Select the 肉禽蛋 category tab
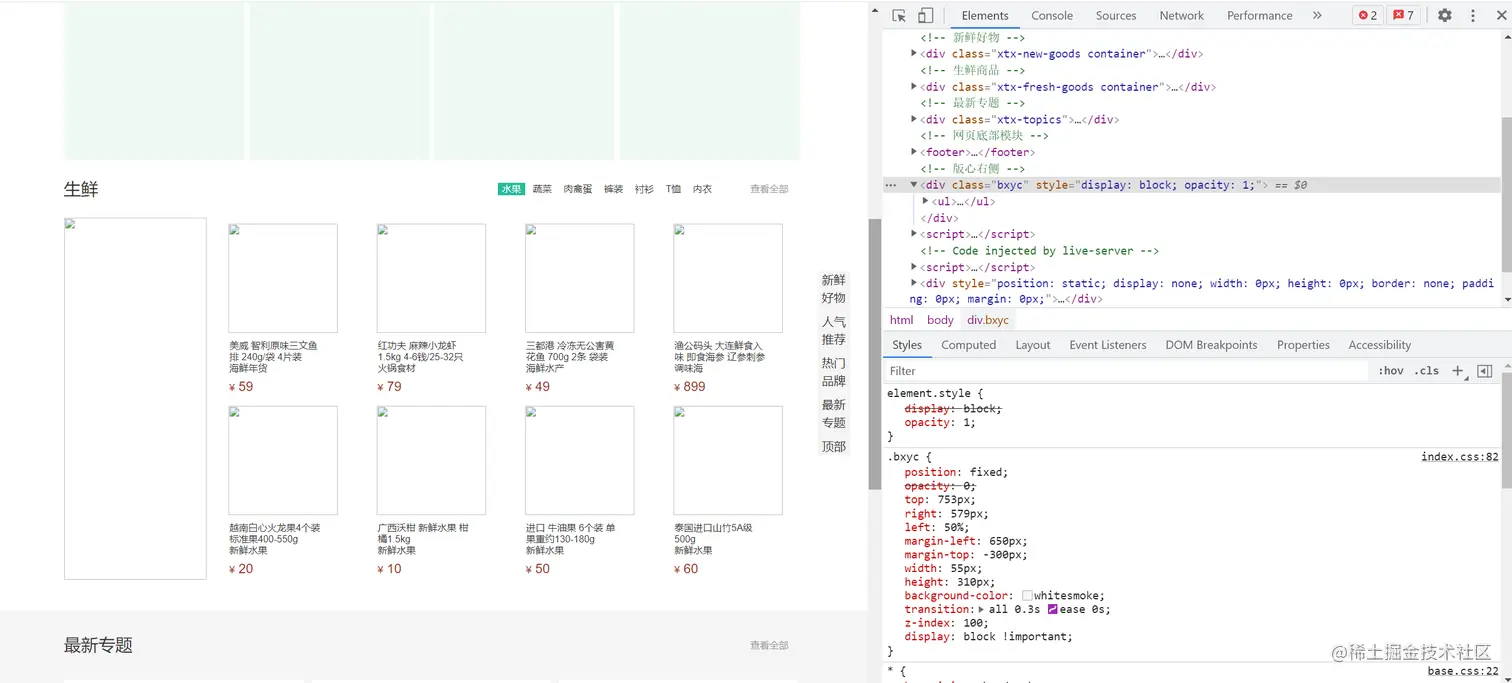This screenshot has width=1512, height=683. (578, 189)
